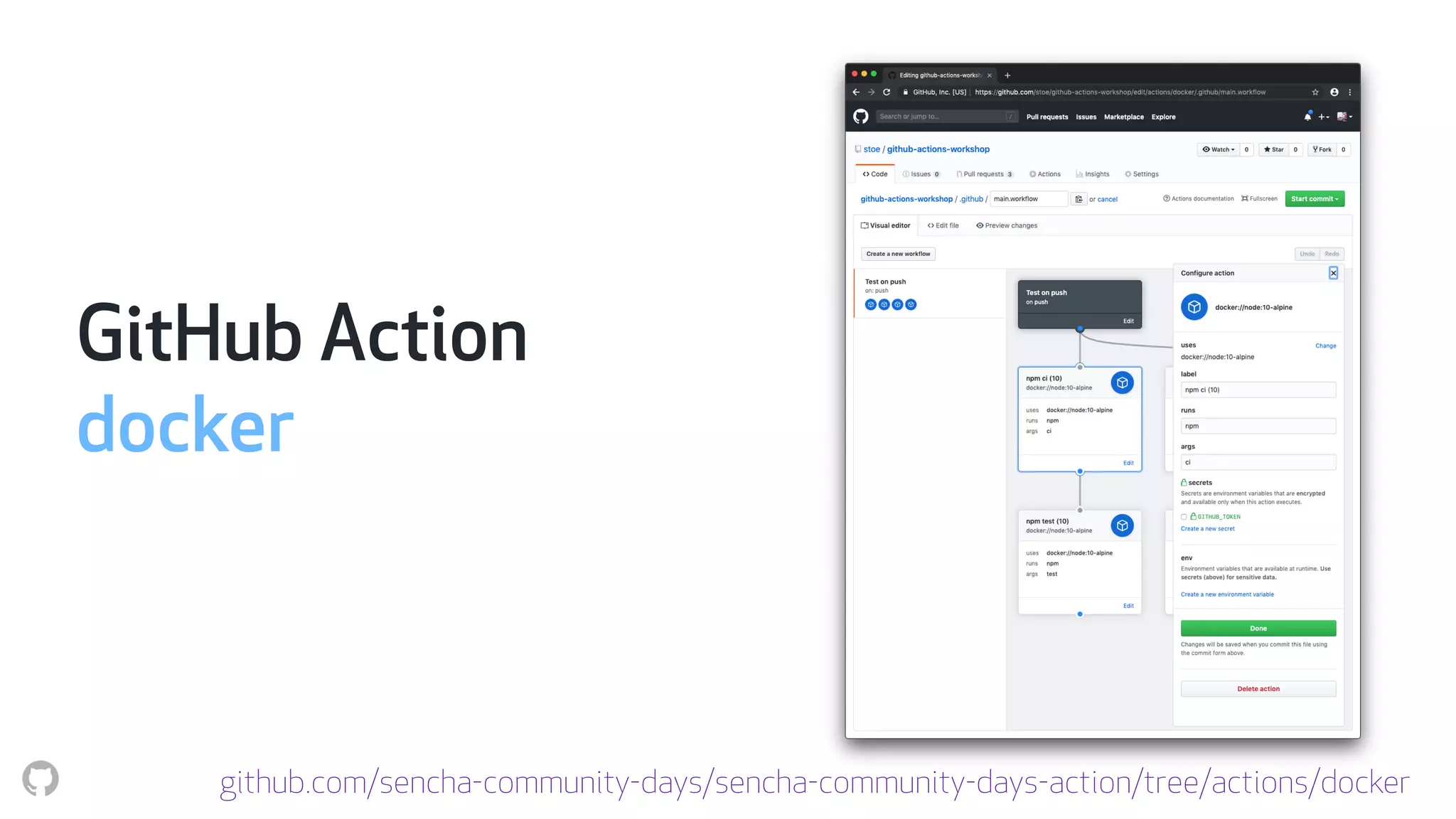Click the Undo button
Screen dimensions: 1456x819
click(1307, 254)
